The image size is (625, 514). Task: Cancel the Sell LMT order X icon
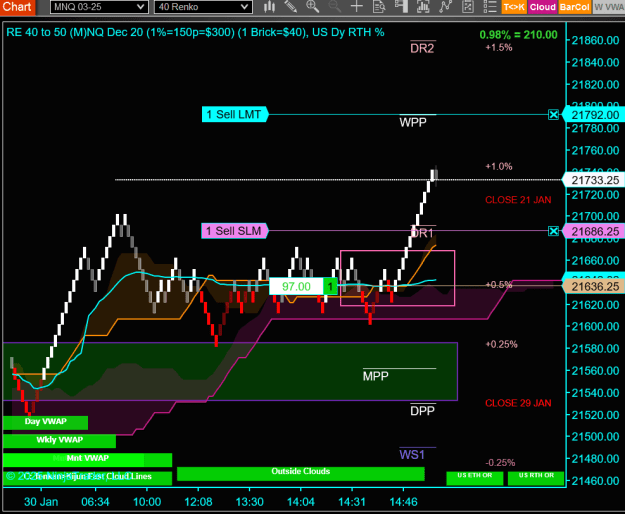553,115
